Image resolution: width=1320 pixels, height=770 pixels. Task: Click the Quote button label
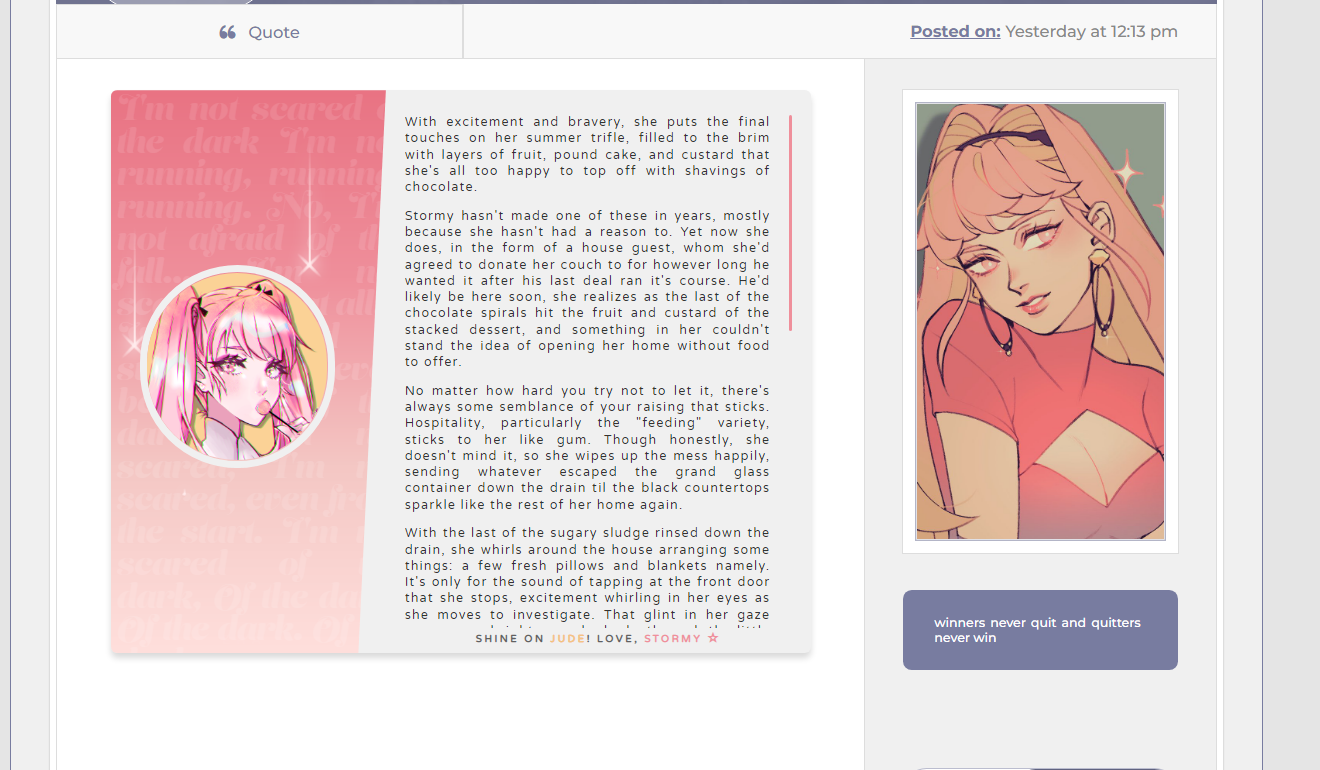(274, 32)
